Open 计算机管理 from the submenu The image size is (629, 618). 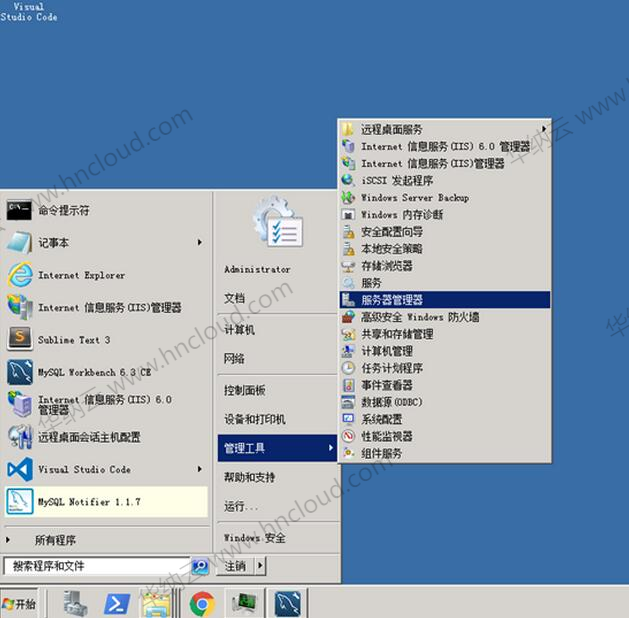click(x=445, y=351)
